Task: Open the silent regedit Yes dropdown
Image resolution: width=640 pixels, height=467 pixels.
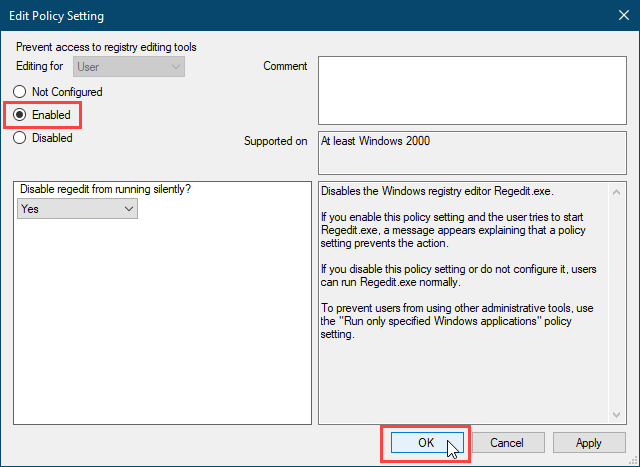Action: point(78,209)
